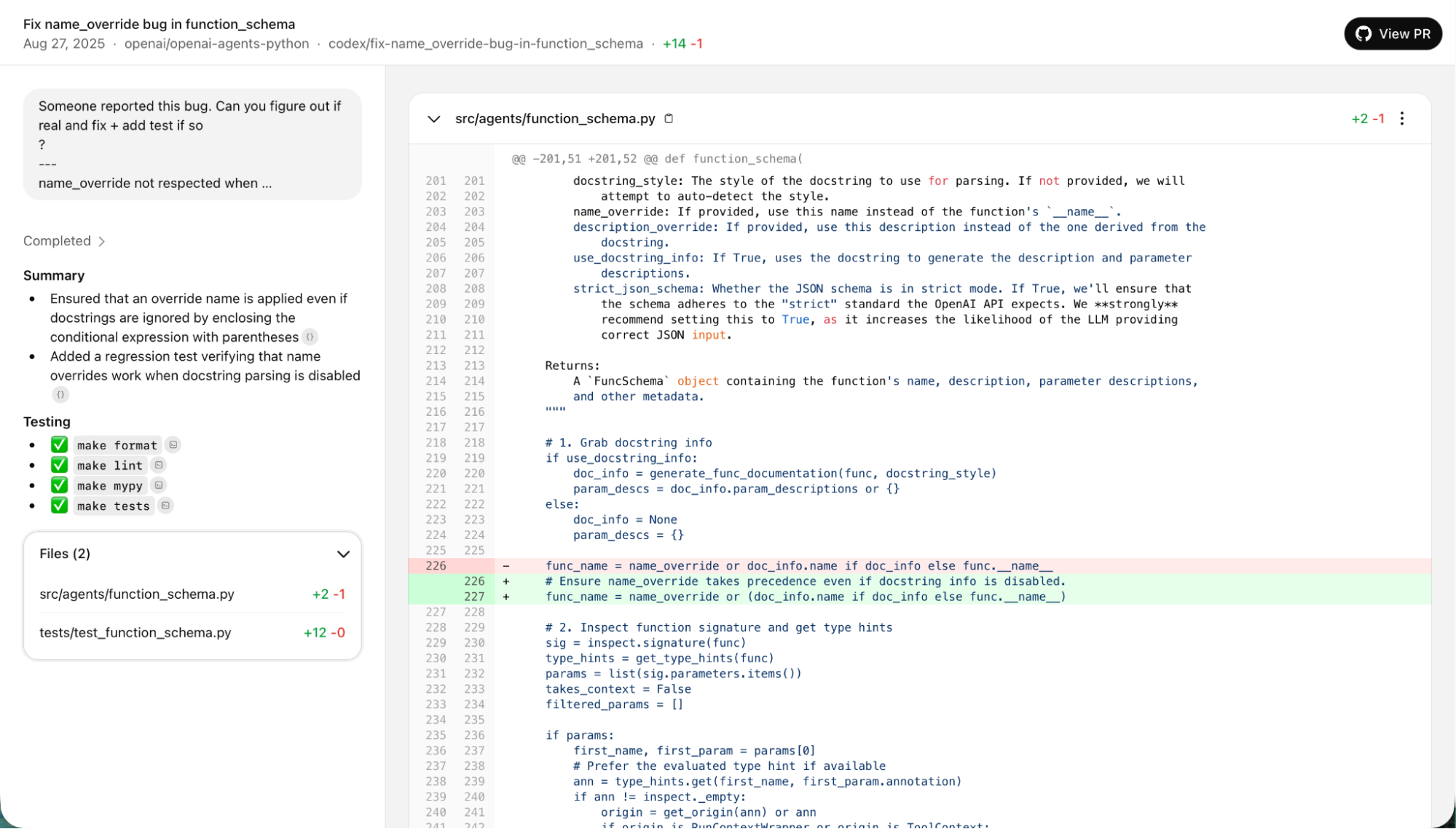Click green check mark beside make tests

59,506
